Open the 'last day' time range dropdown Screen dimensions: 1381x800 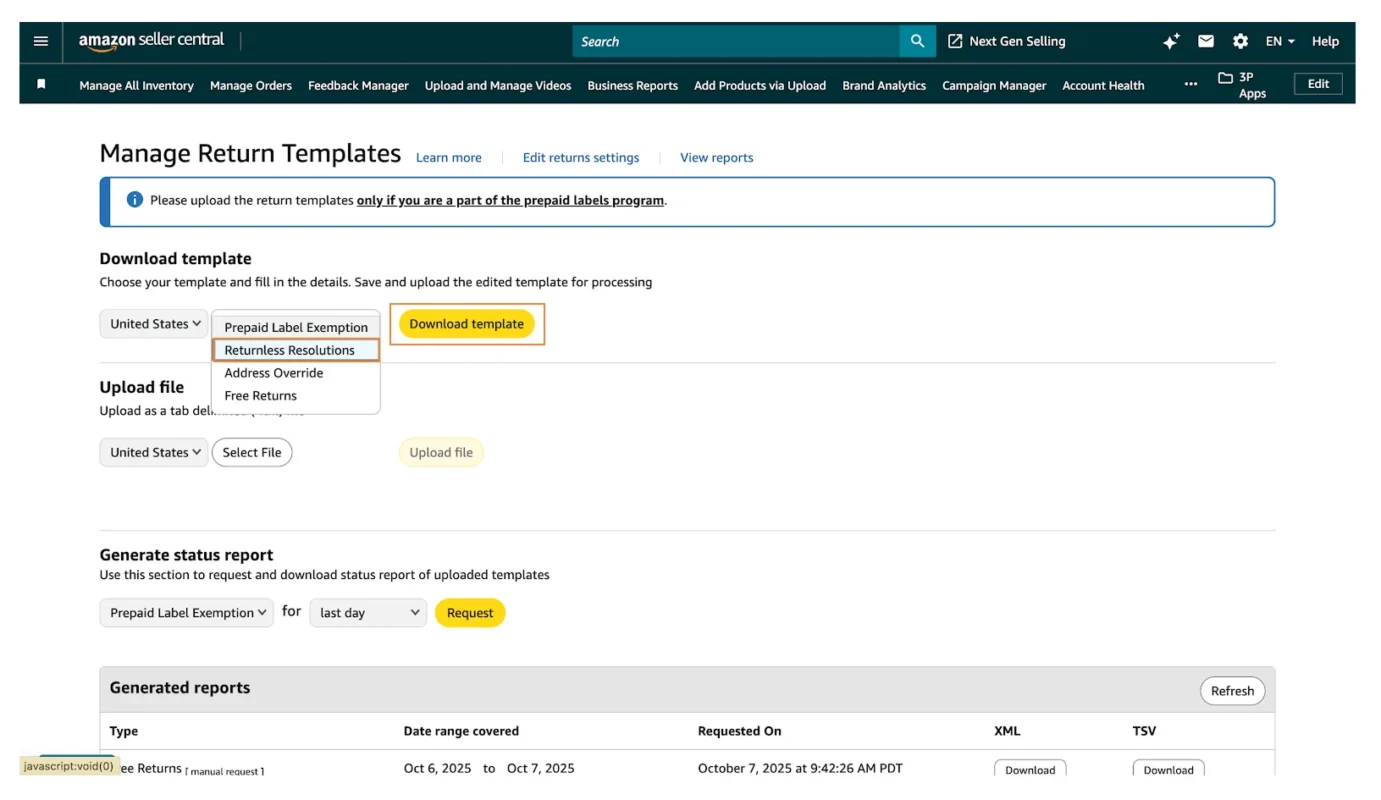367,612
